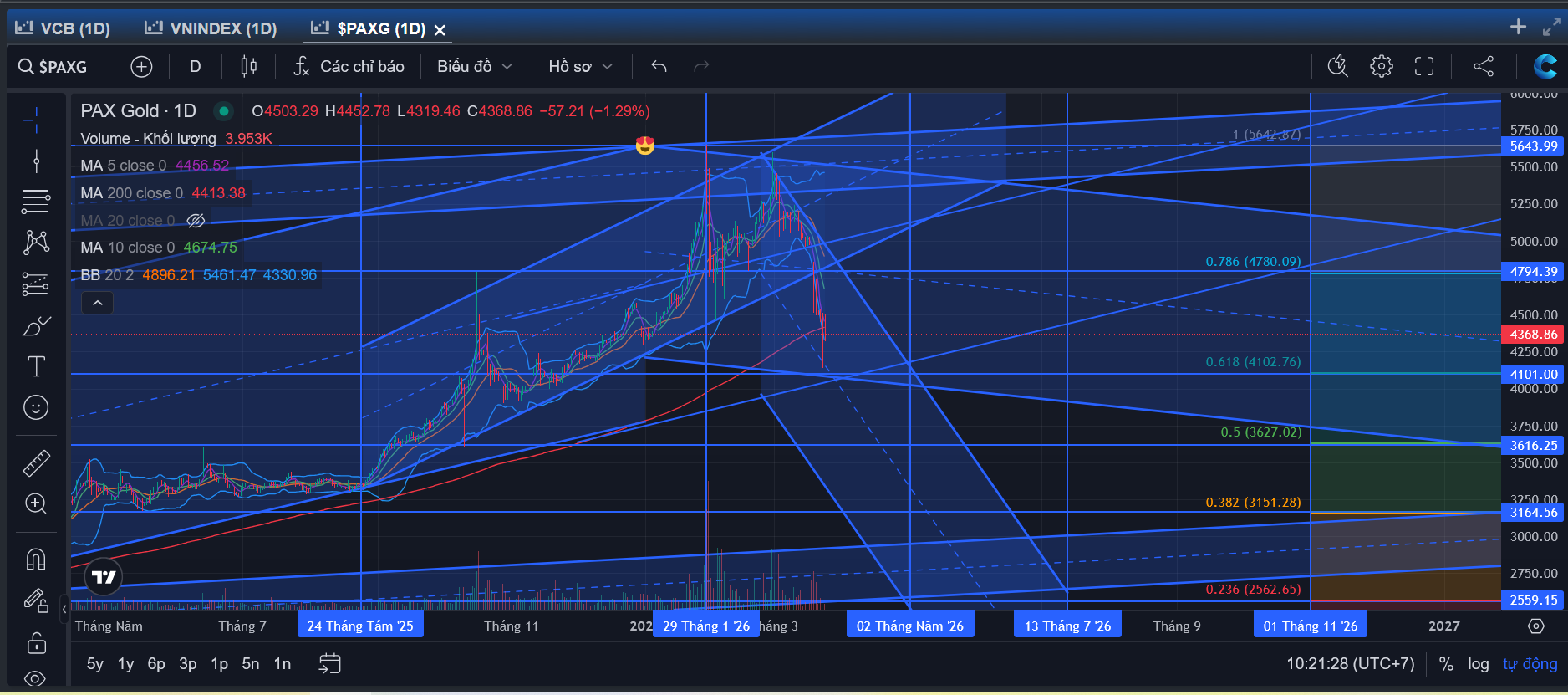The image size is (1568, 695).
Task: Expand the Hồ sơ dropdown
Action: tap(581, 67)
